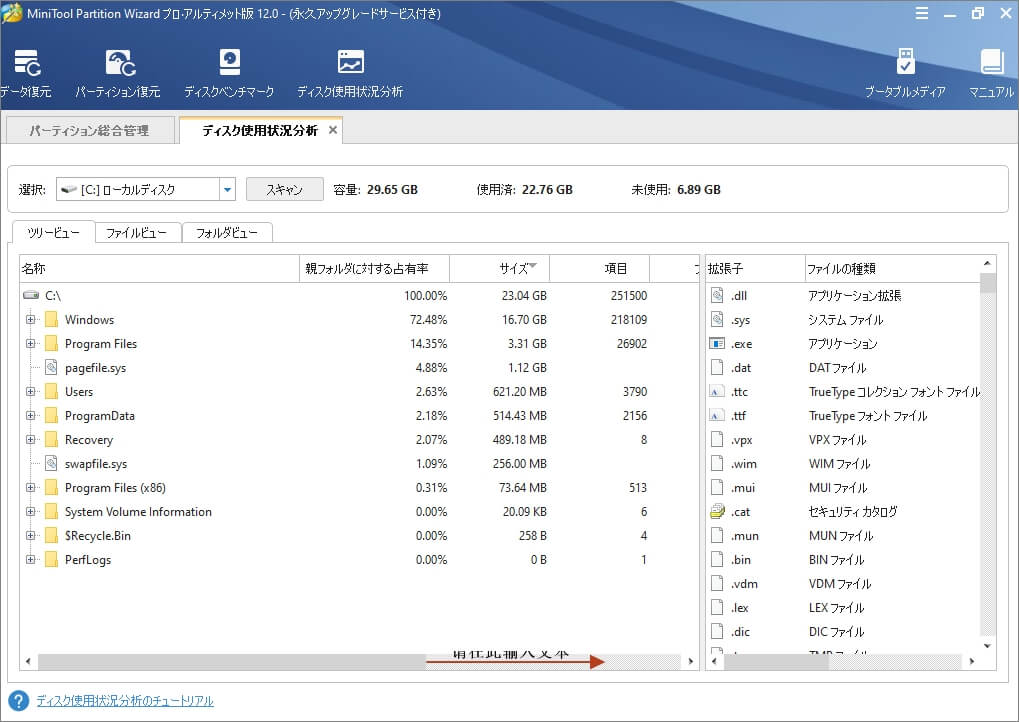The height and width of the screenshot is (722, 1019).
Task: Close the ディスク使用状況分析 tab
Action: pyautogui.click(x=332, y=130)
